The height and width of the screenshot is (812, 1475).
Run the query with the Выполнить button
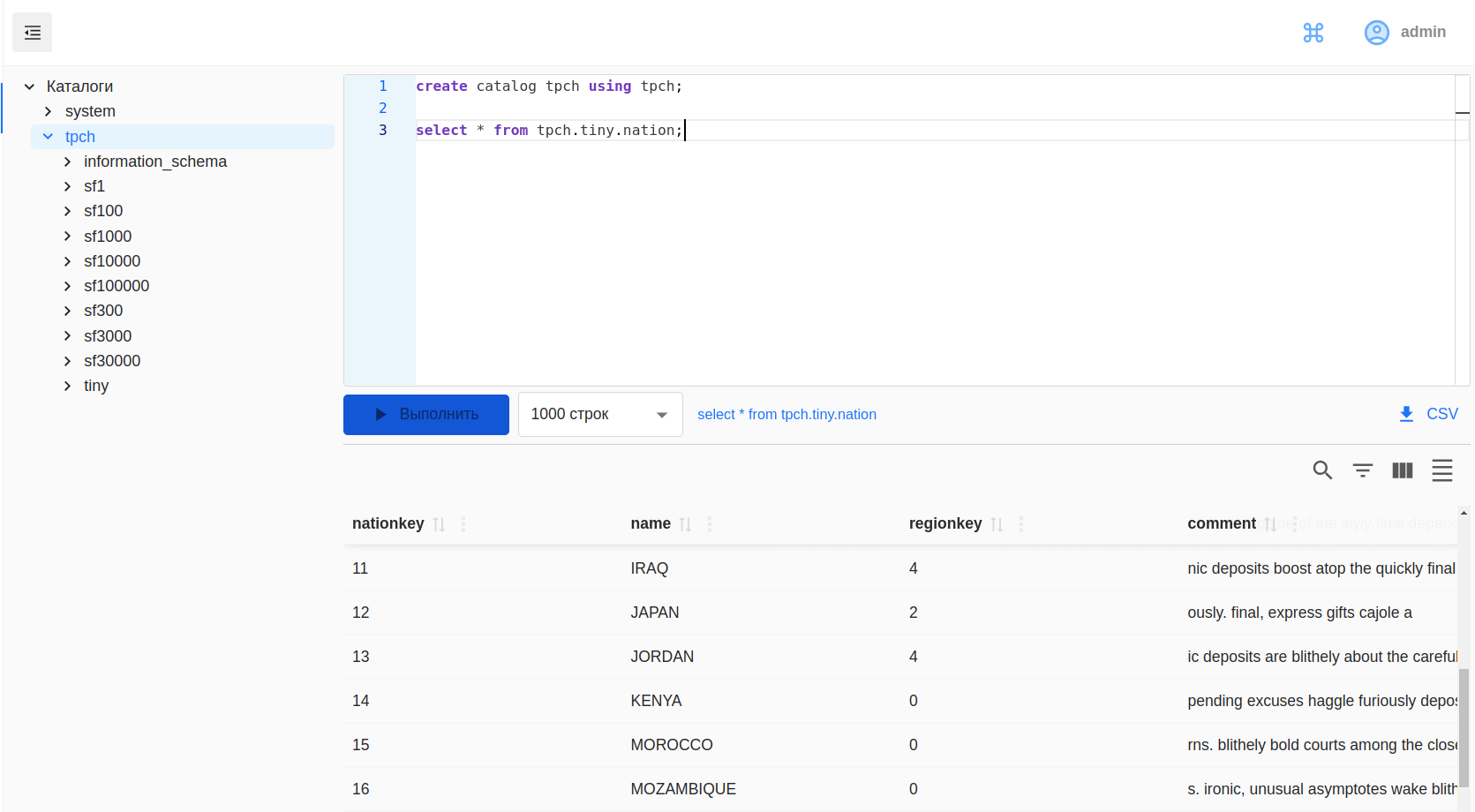click(425, 415)
